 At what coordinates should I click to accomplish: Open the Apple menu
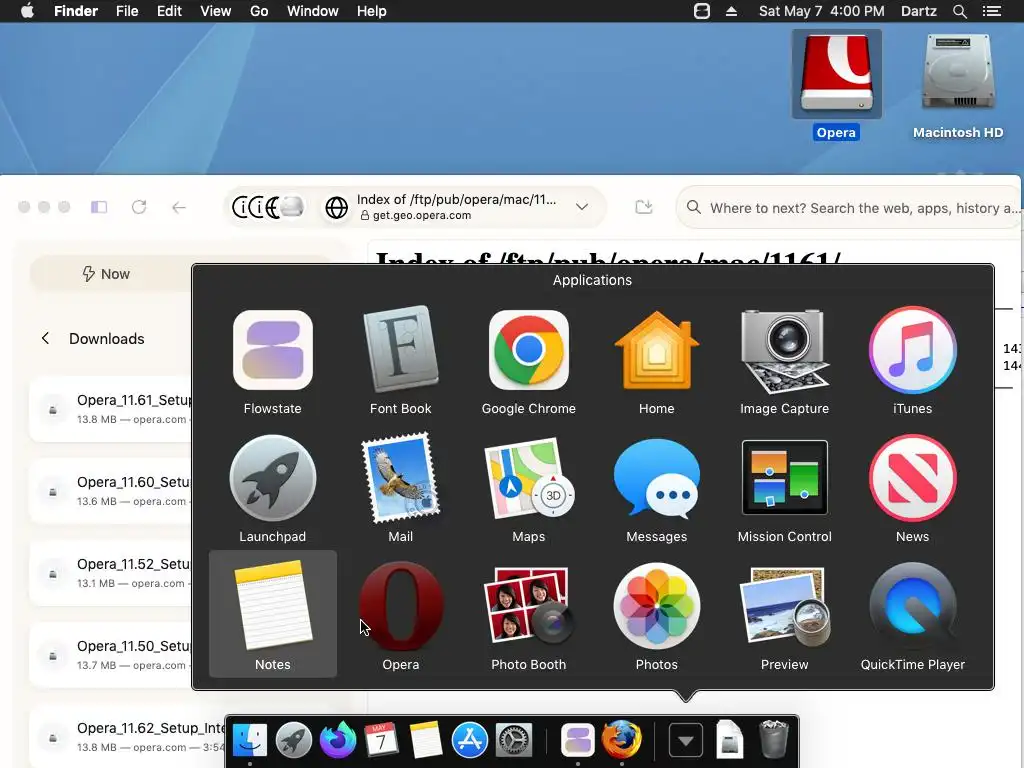point(27,11)
